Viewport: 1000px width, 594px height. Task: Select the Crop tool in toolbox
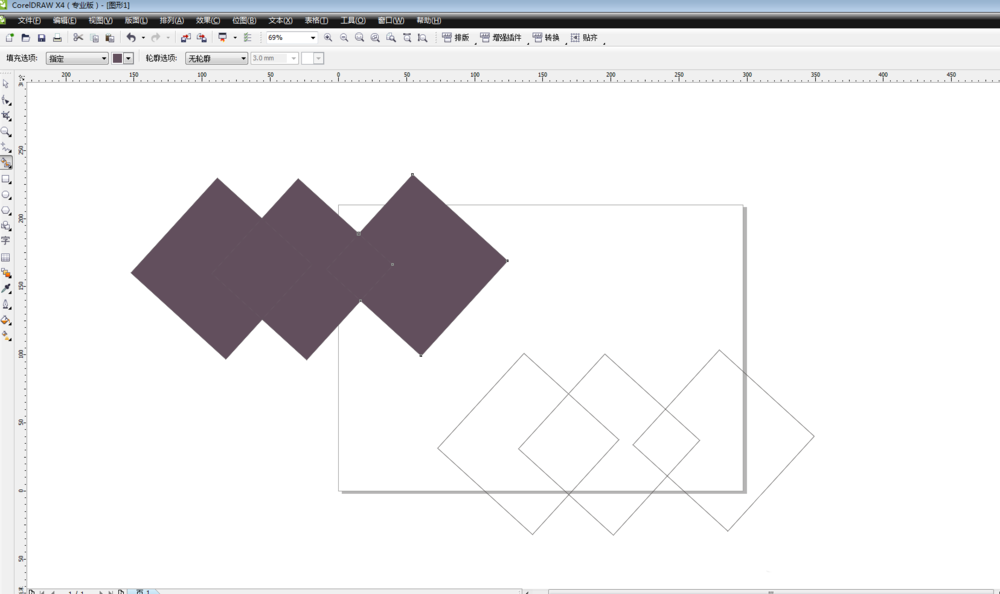[x=6, y=115]
